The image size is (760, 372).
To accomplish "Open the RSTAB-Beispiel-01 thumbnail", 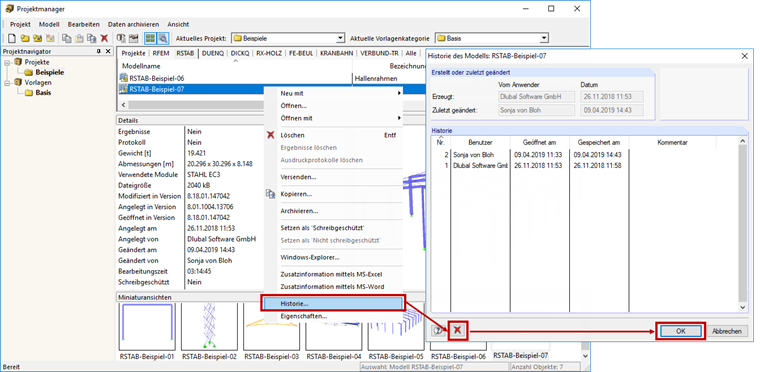I will click(147, 326).
